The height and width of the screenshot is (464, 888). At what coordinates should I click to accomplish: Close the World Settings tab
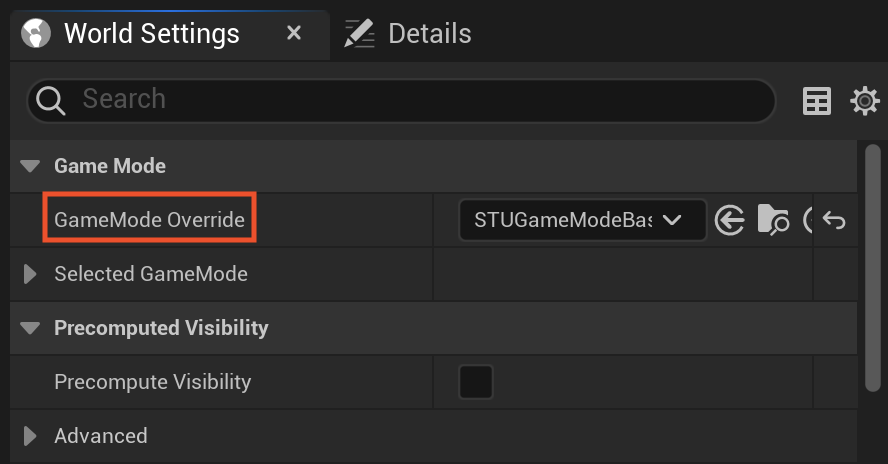point(294,33)
